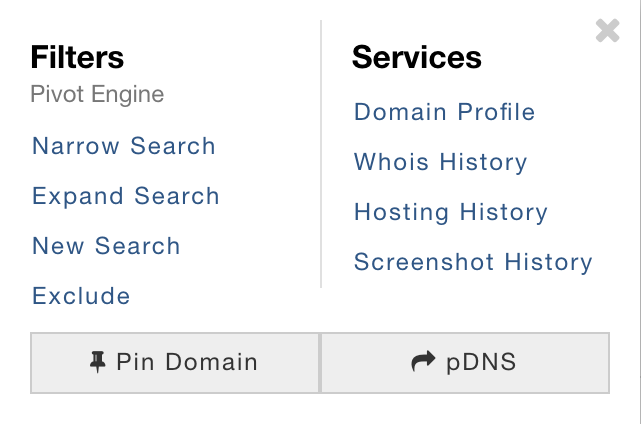This screenshot has width=641, height=424.
Task: Click the curved arrow icon beside pDNS
Action: [423, 361]
